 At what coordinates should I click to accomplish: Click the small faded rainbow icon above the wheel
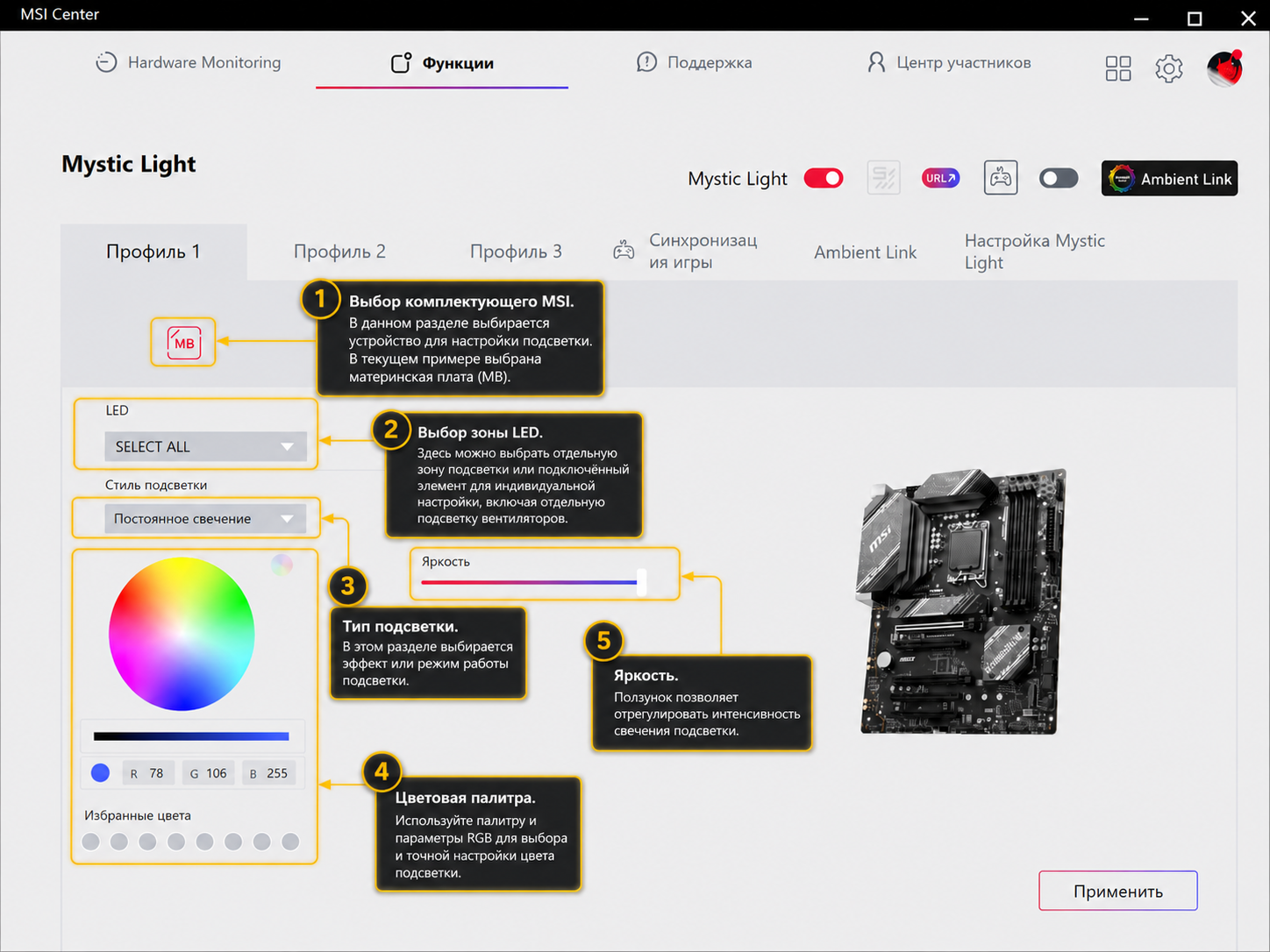[282, 565]
